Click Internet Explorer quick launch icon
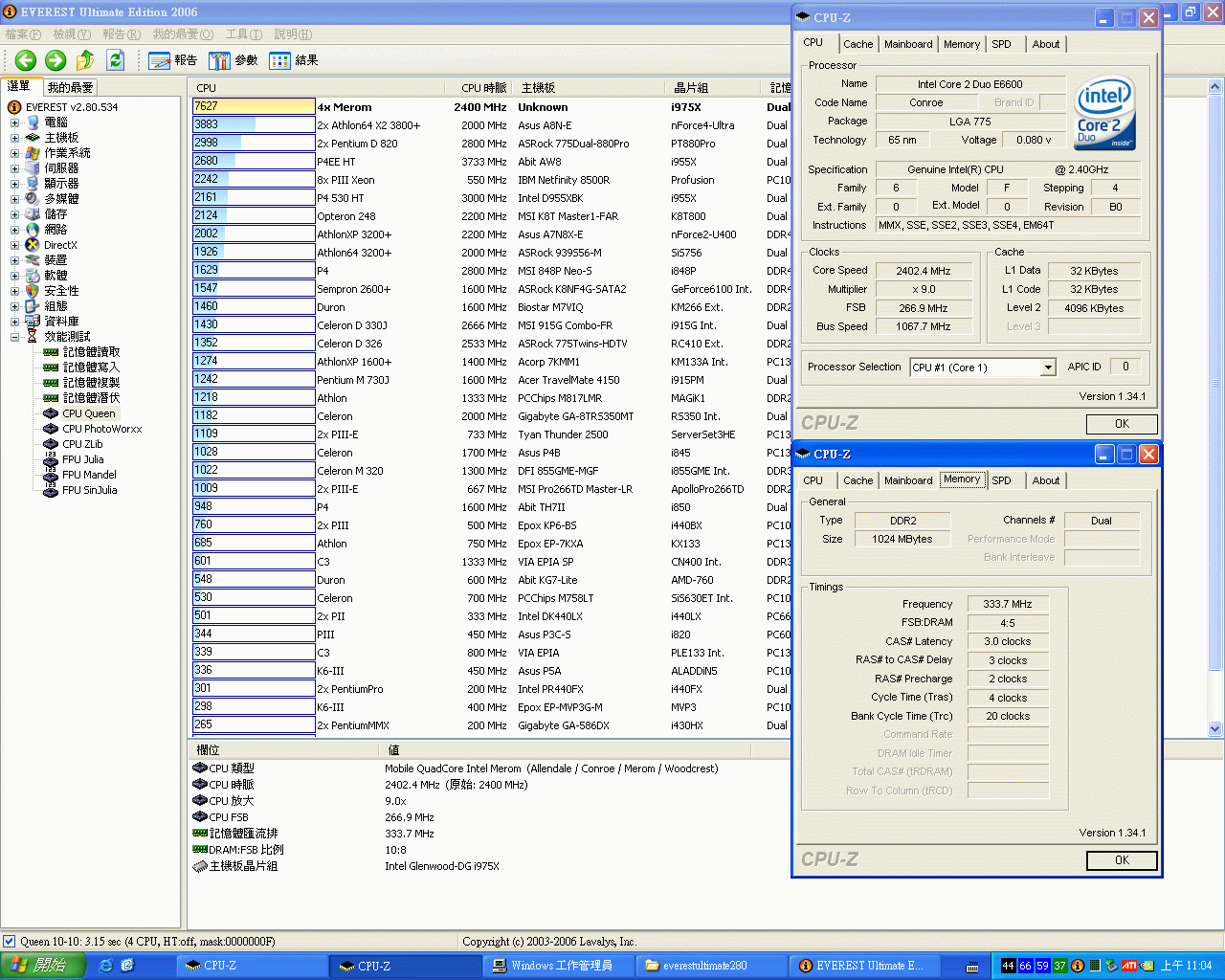Screen dimensions: 1225x980 click(x=105, y=966)
